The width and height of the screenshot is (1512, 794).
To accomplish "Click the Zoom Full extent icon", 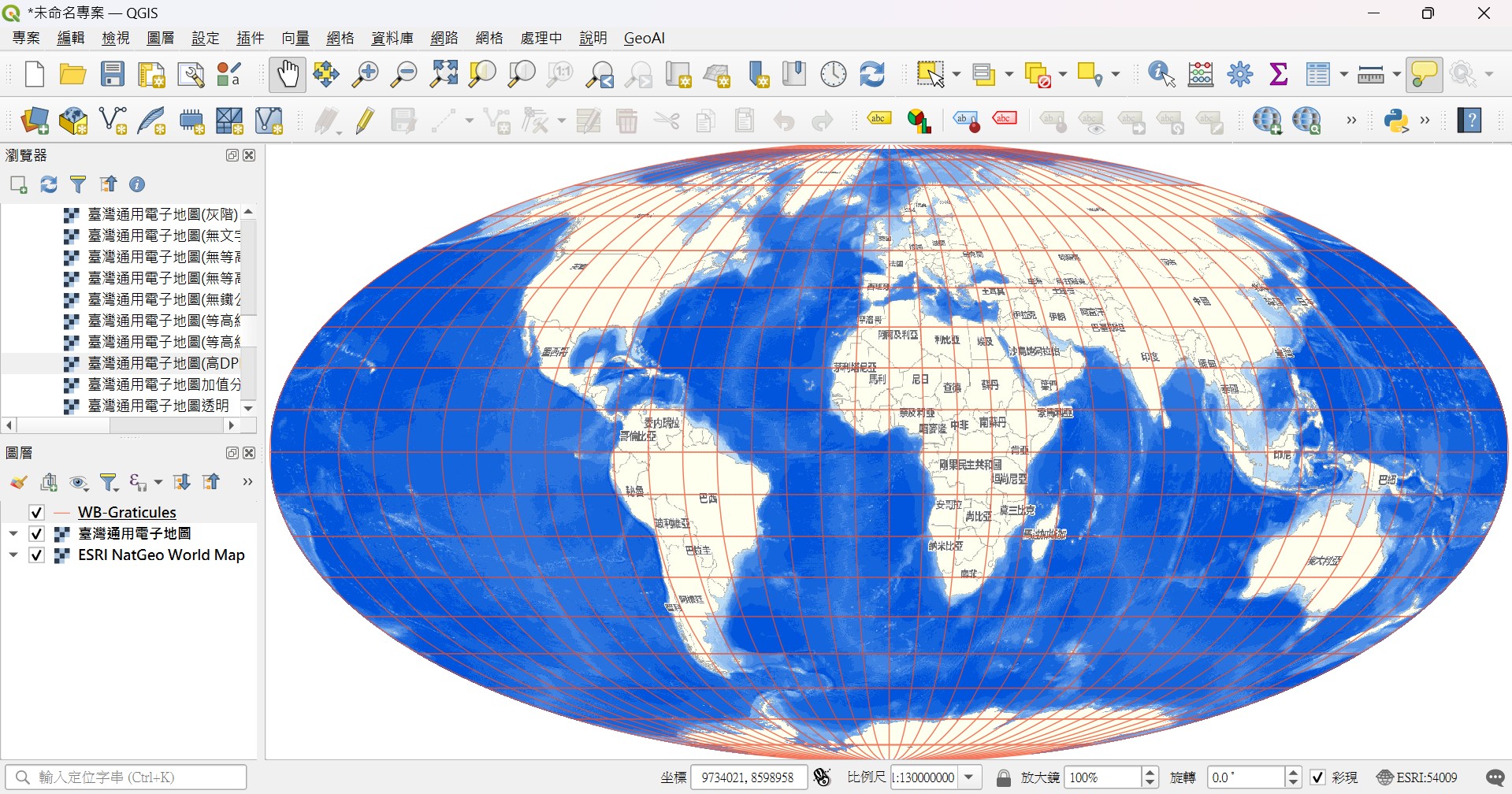I will coord(444,75).
